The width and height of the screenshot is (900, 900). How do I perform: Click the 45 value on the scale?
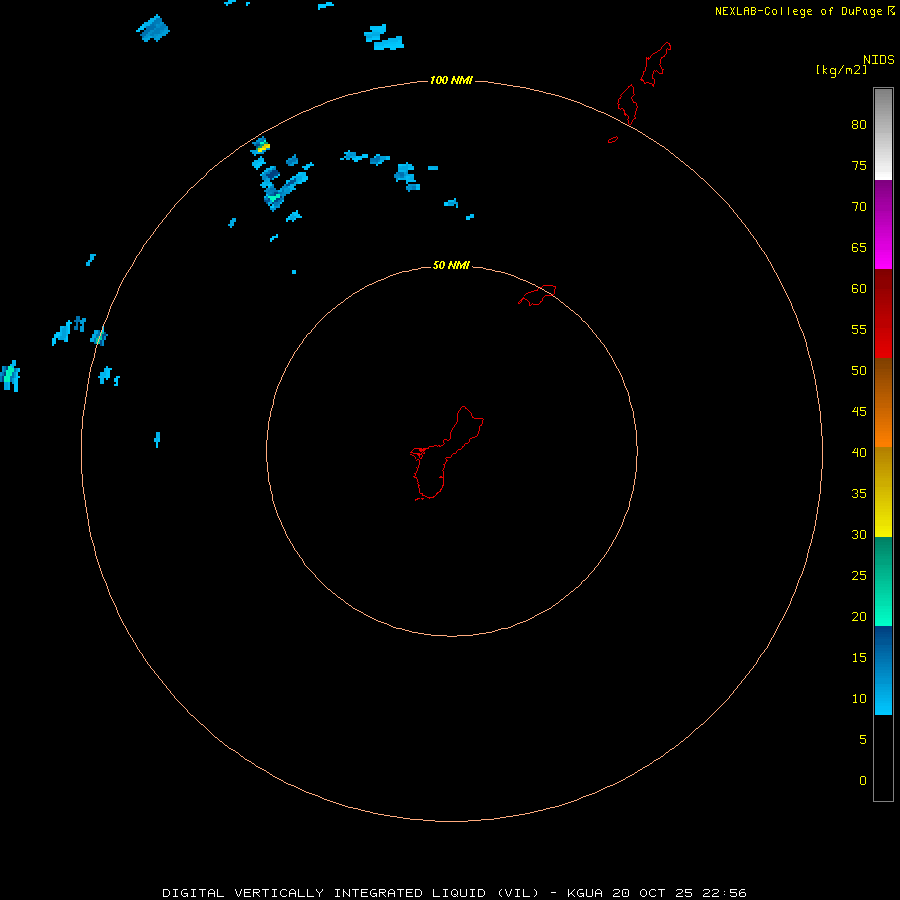[x=859, y=412]
